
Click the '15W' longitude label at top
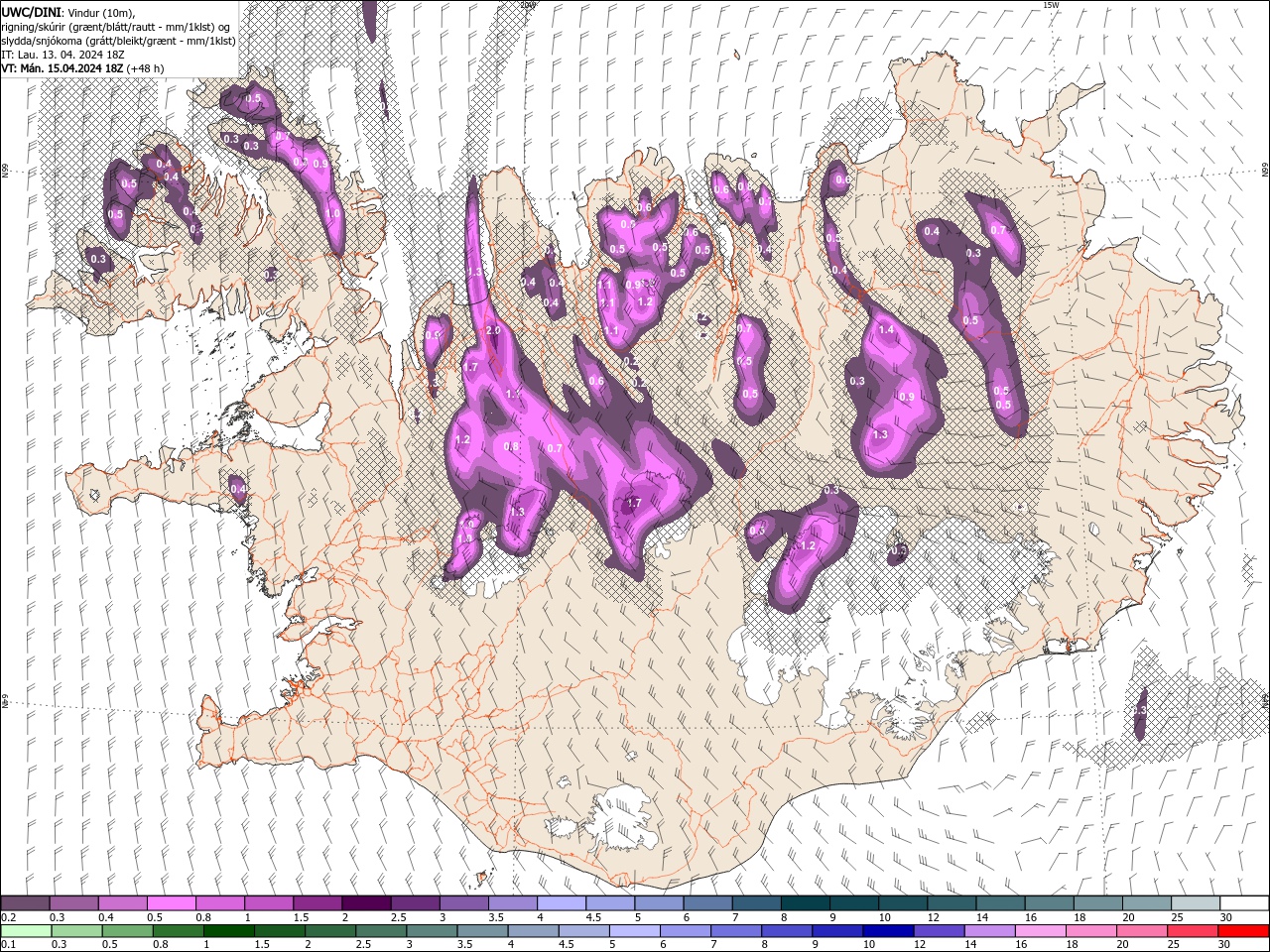click(1050, 5)
